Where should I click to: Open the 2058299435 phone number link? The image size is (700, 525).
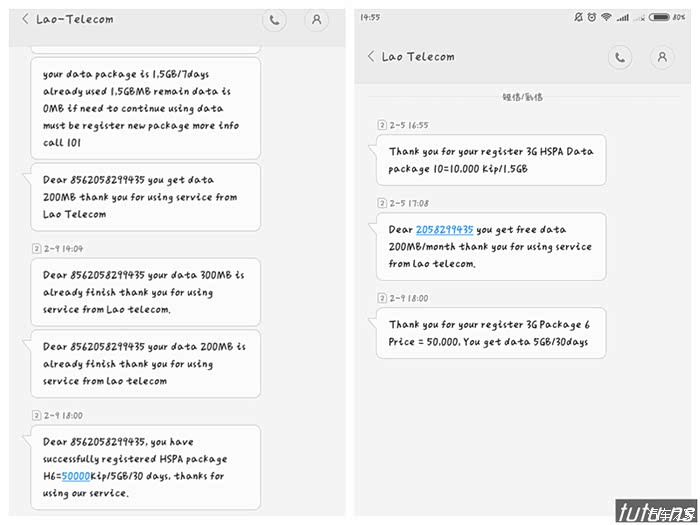pyautogui.click(x=444, y=229)
